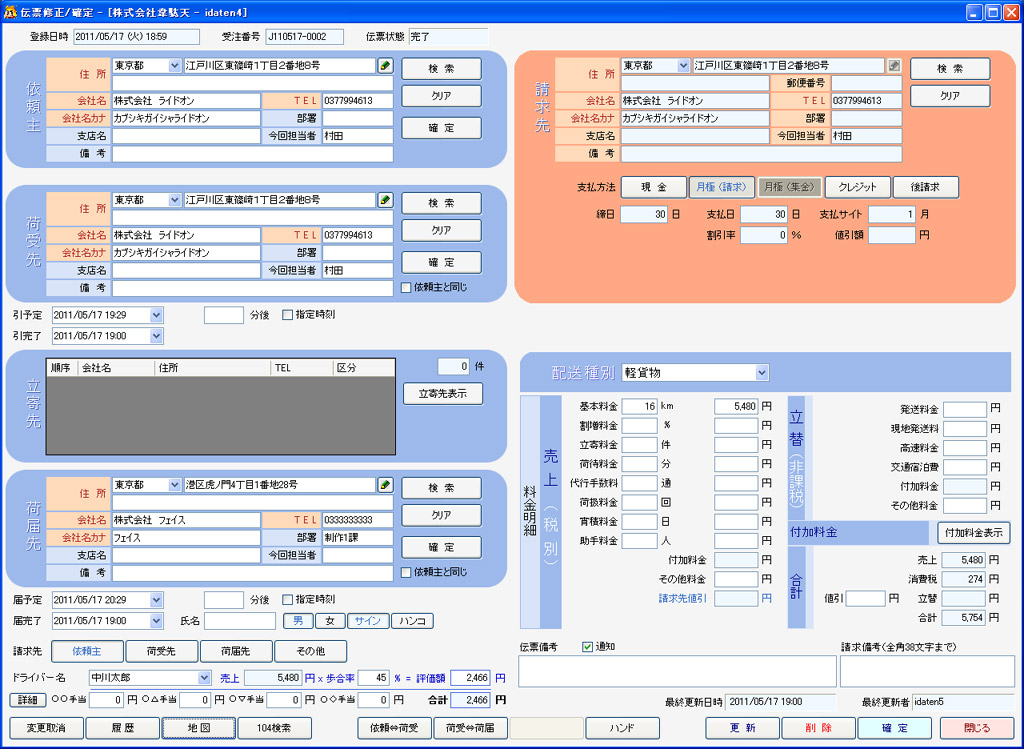Click the 伝票備考 text area
This screenshot has width=1024, height=749.
coord(677,671)
